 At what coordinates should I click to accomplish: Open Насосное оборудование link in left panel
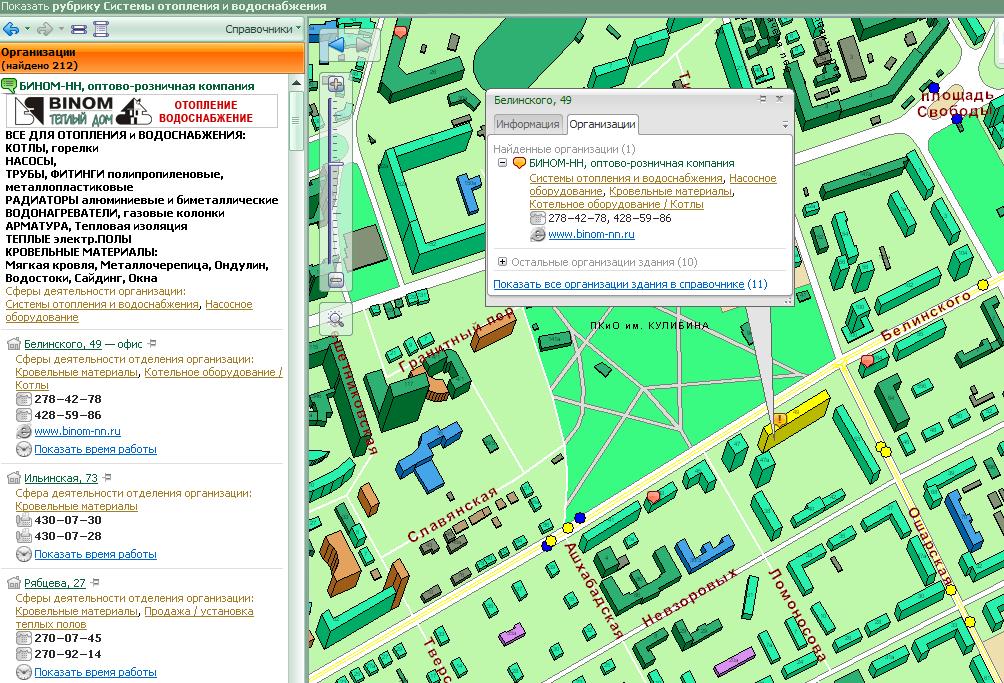129,310
